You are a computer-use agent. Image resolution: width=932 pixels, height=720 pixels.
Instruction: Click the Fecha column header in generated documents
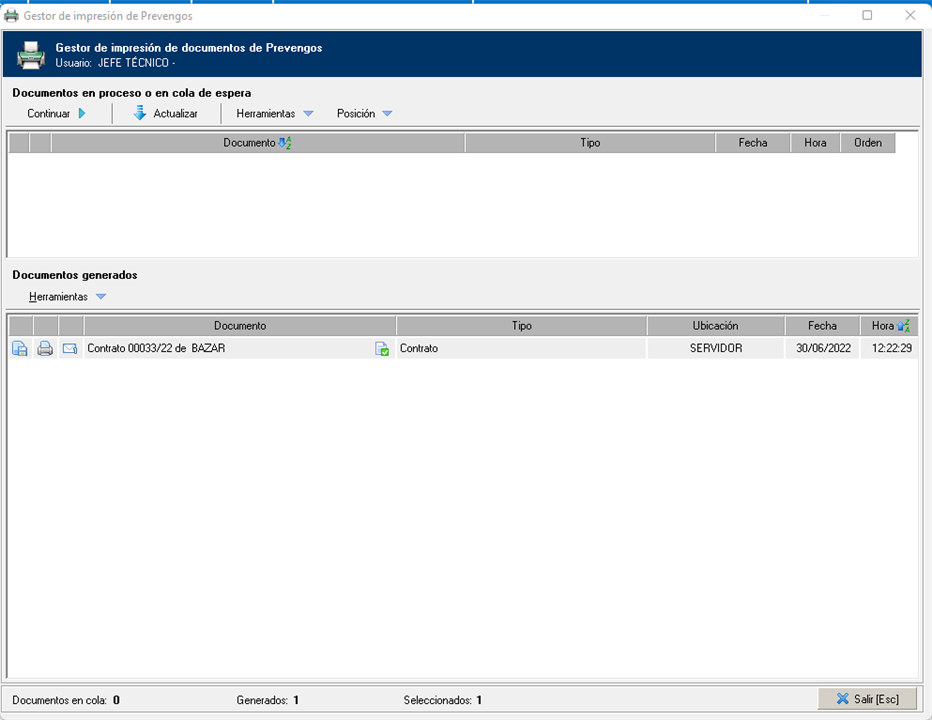822,326
